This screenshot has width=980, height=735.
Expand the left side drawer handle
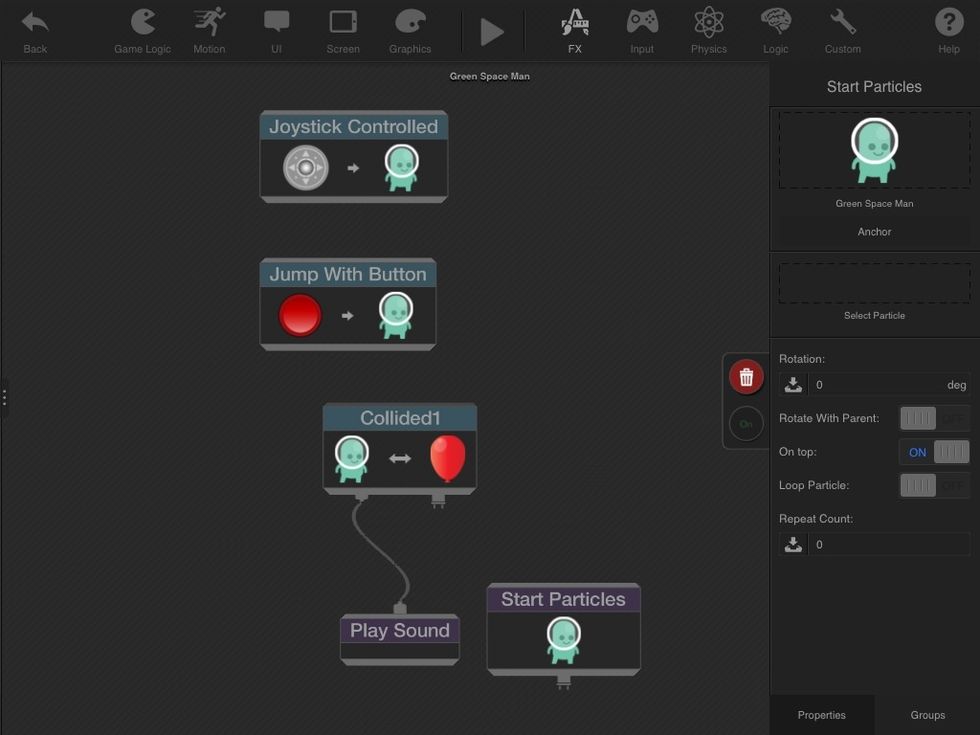click(x=4, y=397)
